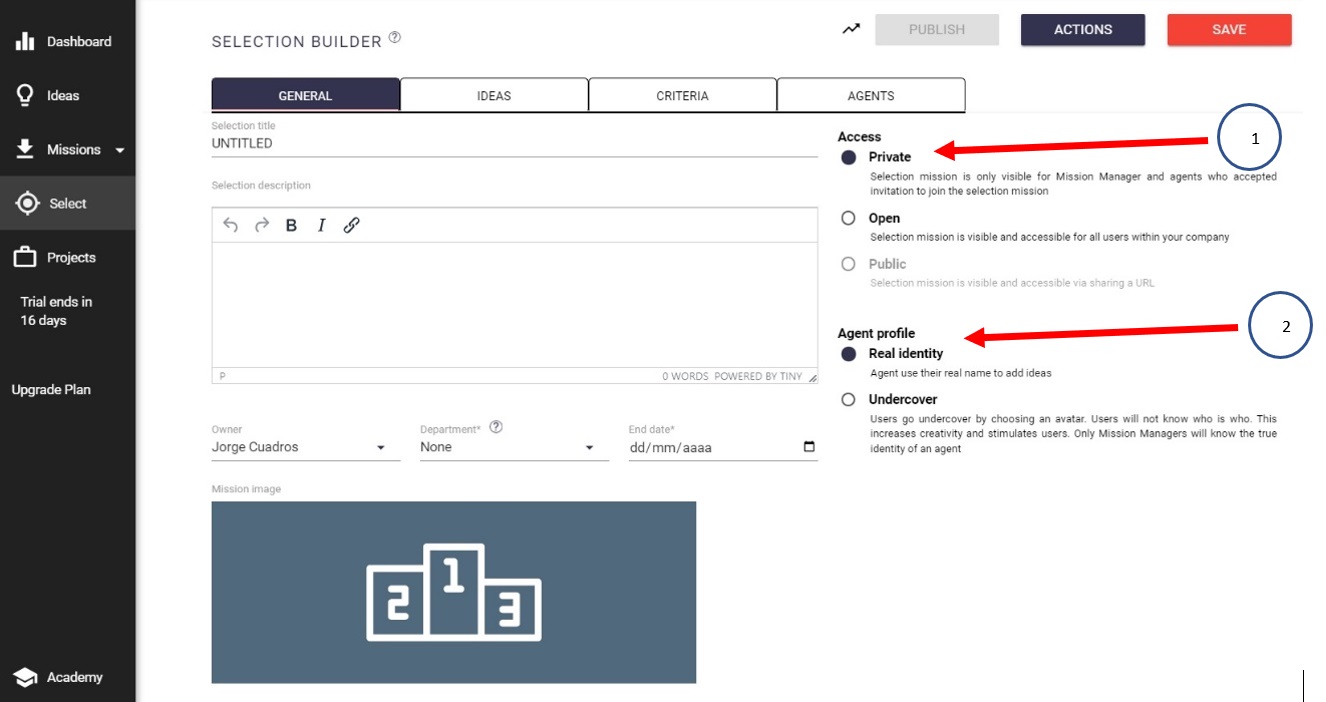This screenshot has height=702, width=1326.
Task: Choose the Undercover agent profile option
Action: pyautogui.click(x=848, y=400)
